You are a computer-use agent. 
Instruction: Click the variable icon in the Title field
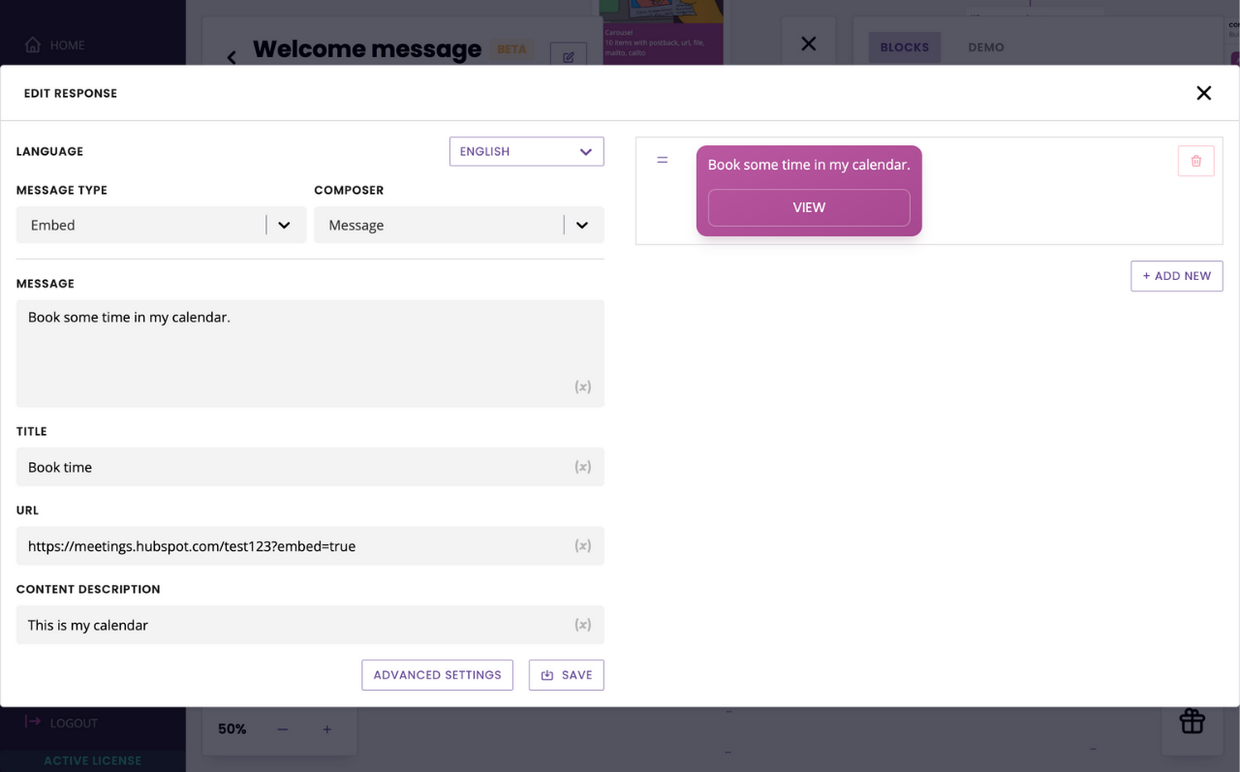[583, 466]
